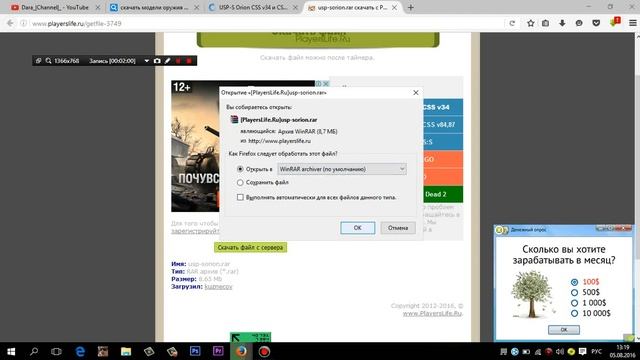Click the CSS v84,87 blue category item
The width and height of the screenshot is (640, 360).
(442, 124)
